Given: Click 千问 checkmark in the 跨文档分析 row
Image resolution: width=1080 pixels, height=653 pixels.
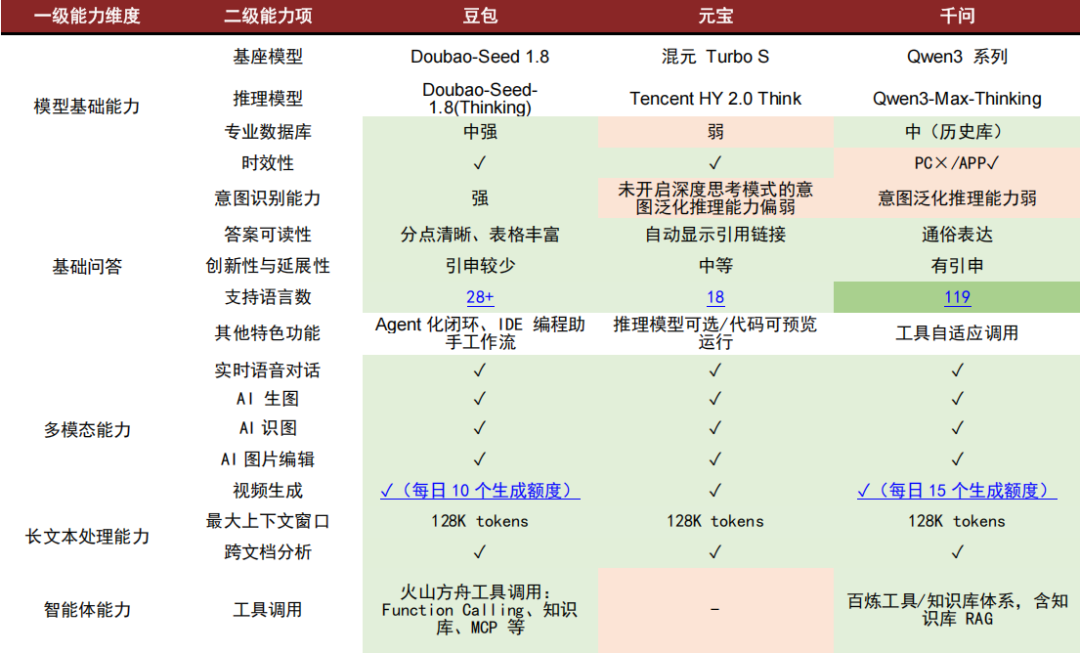Looking at the screenshot, I should click(957, 552).
